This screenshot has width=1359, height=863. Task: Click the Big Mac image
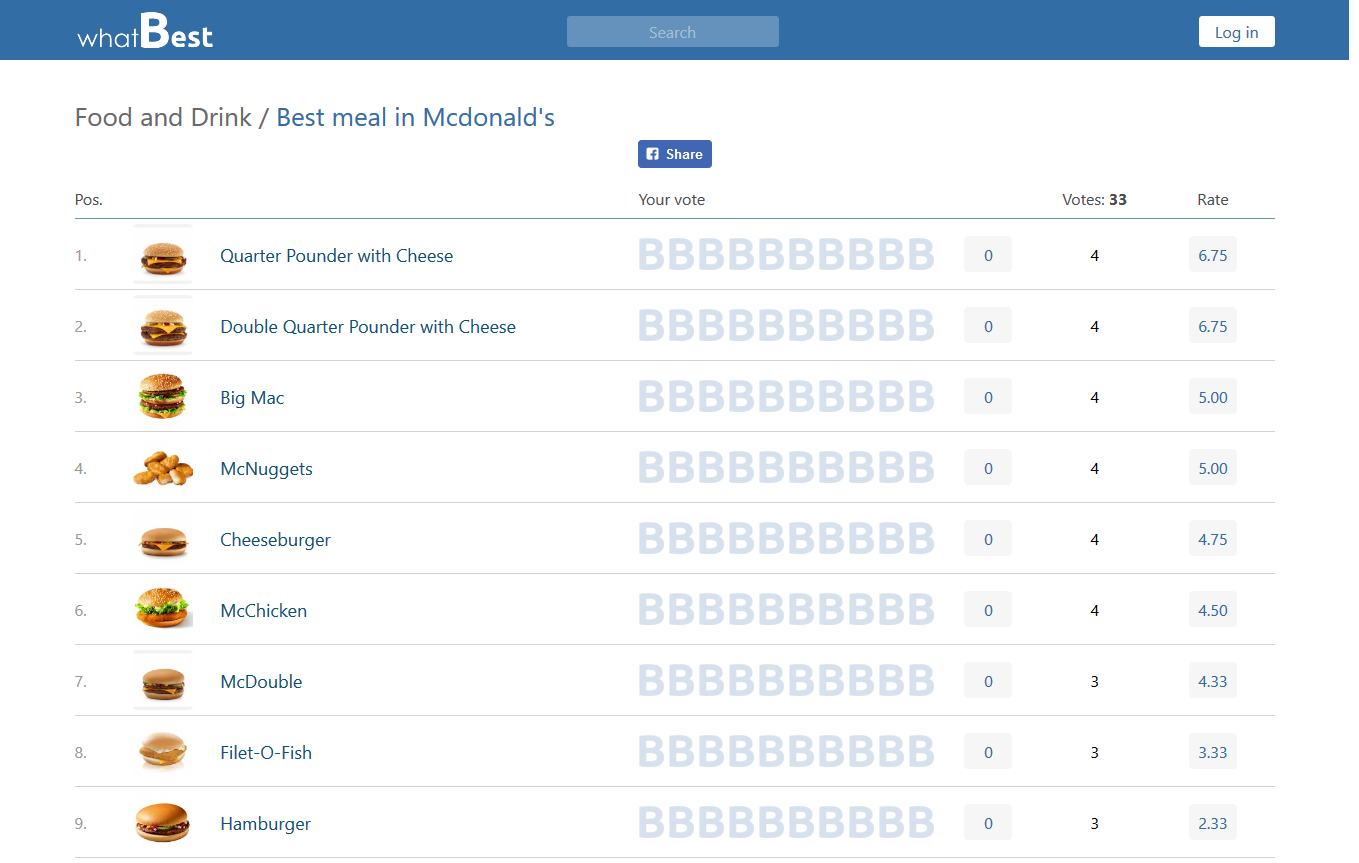coord(163,398)
